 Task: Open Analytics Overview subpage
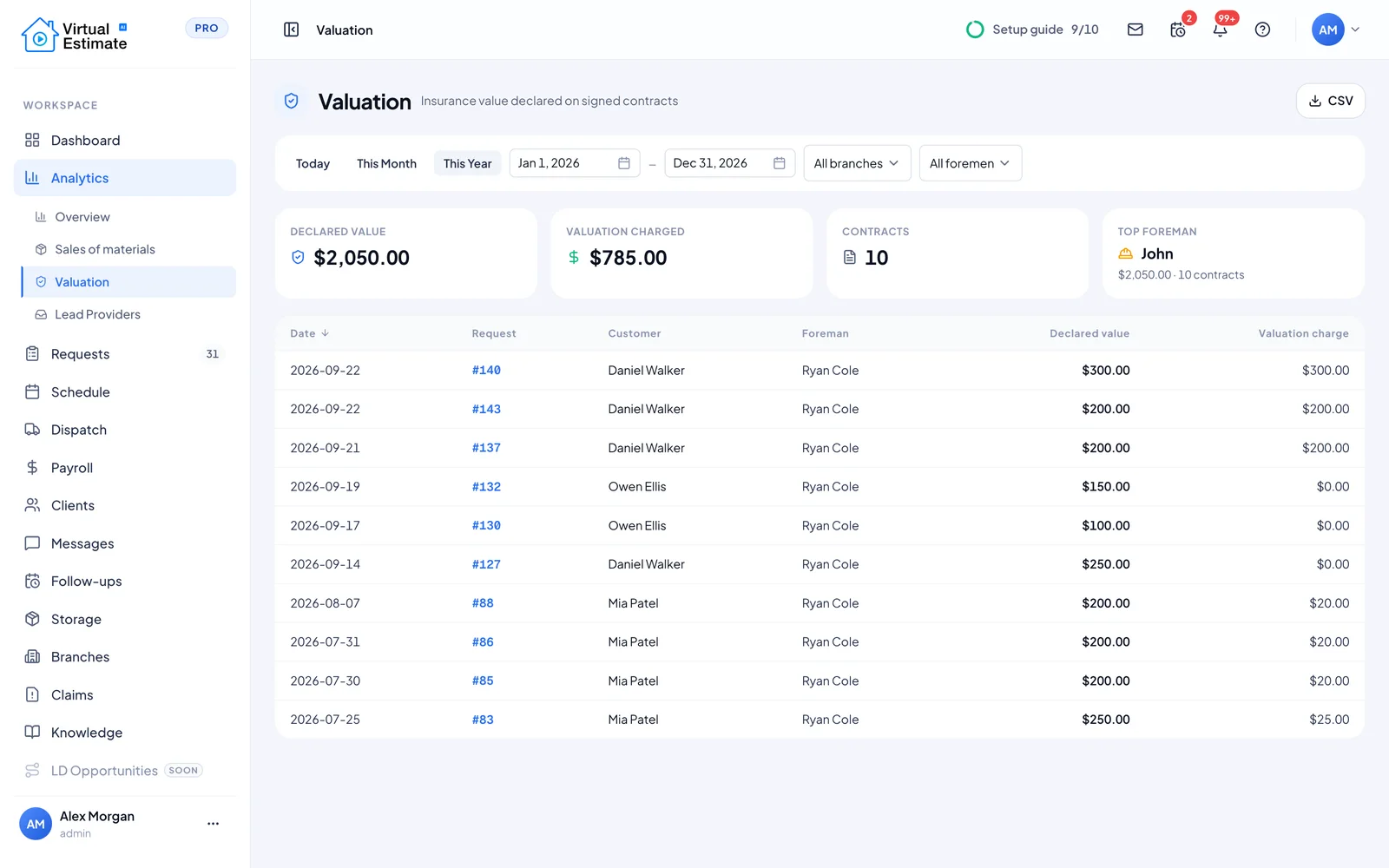128,217
